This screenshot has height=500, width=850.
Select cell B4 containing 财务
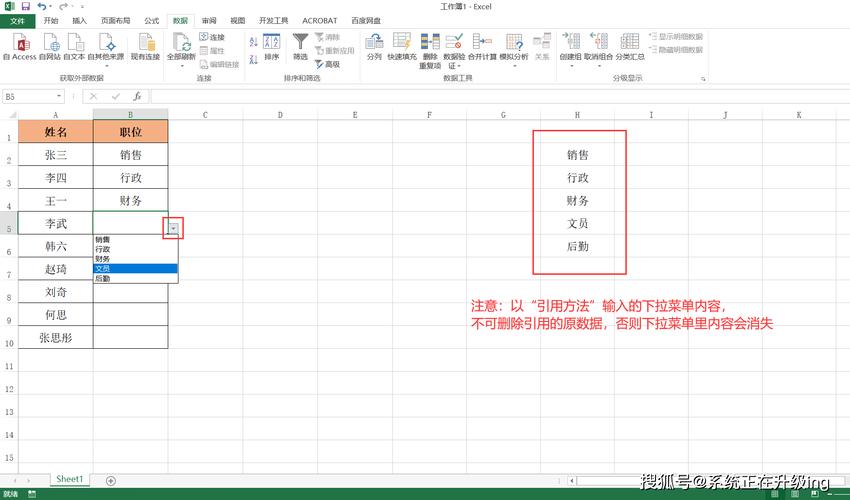pyautogui.click(x=131, y=200)
